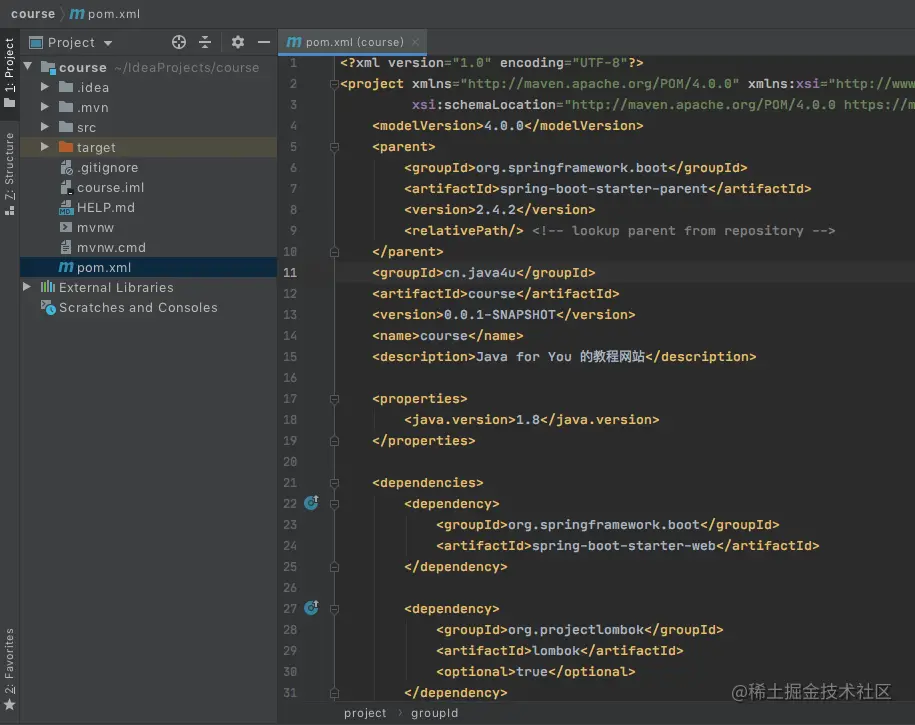Image resolution: width=915 pixels, height=725 pixels.
Task: Open the 1: Project tool window tab
Action: (9, 72)
